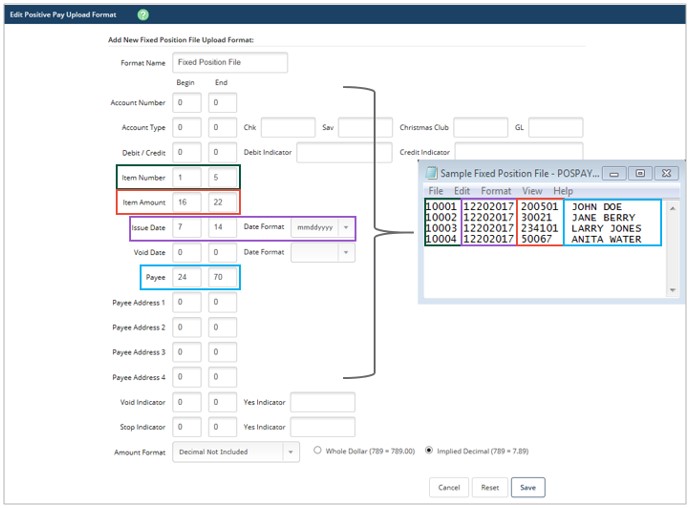Screen dimensions: 691x508
Task: Close the Sample Fixed Position File window
Action: pyautogui.click(x=666, y=174)
